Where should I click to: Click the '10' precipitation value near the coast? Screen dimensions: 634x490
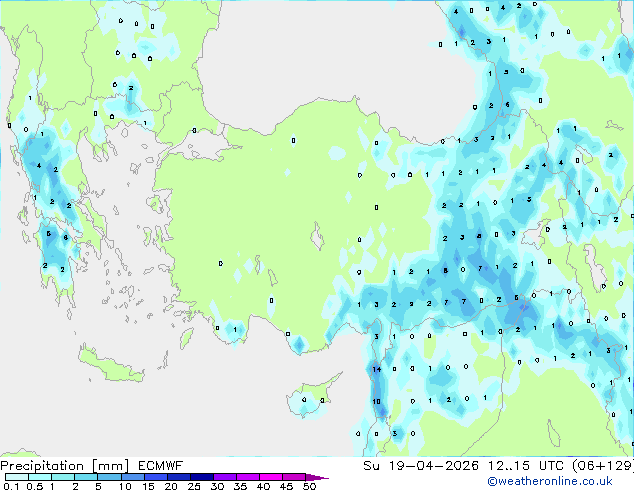pos(376,401)
